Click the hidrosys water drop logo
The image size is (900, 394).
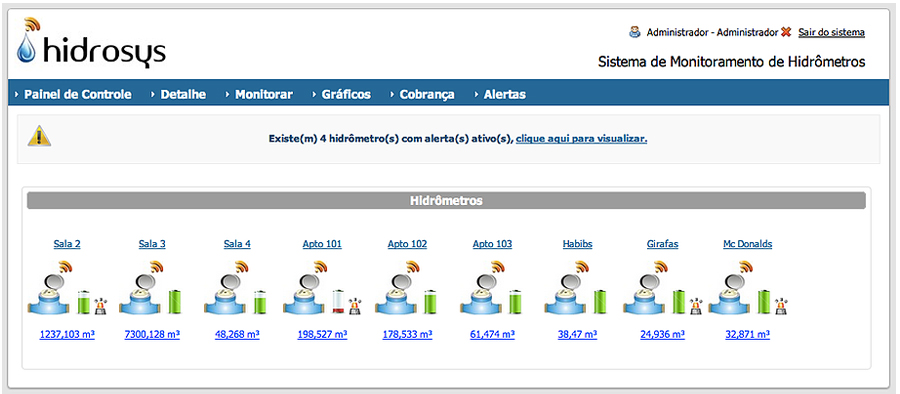(x=26, y=47)
